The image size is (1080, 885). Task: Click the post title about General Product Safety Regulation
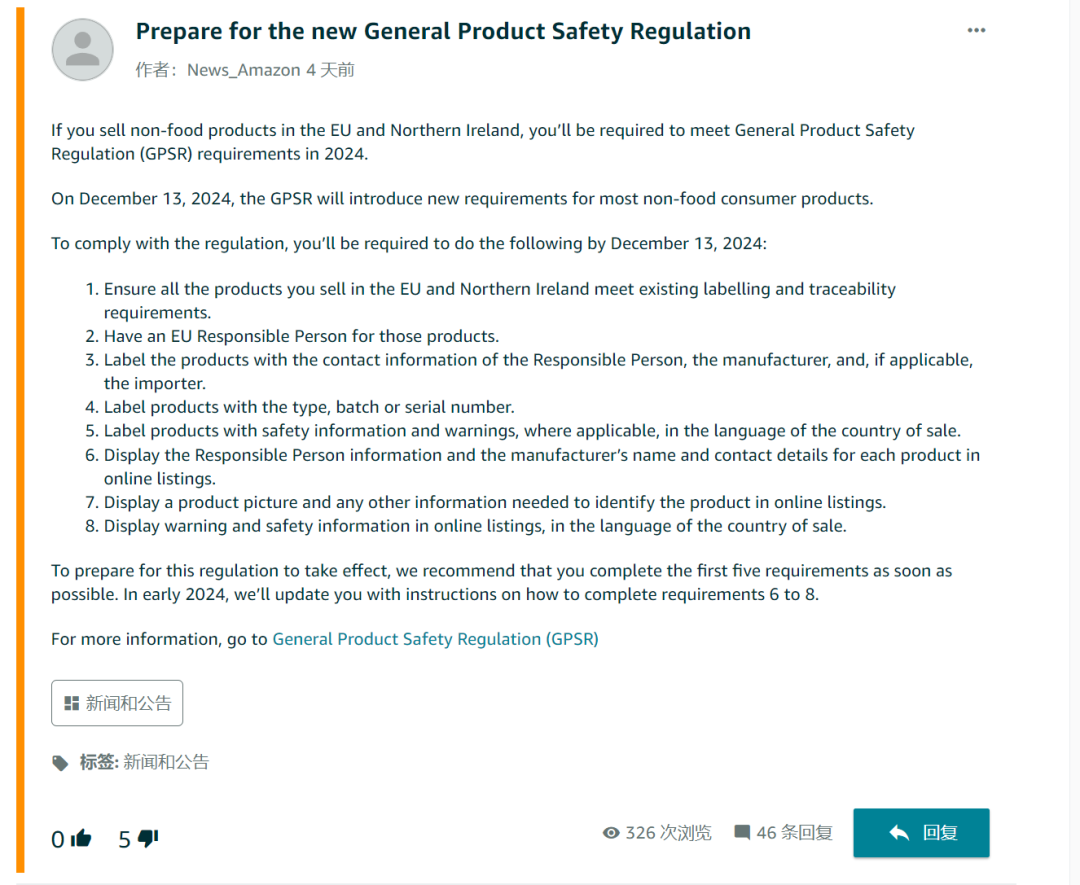[x=443, y=32]
